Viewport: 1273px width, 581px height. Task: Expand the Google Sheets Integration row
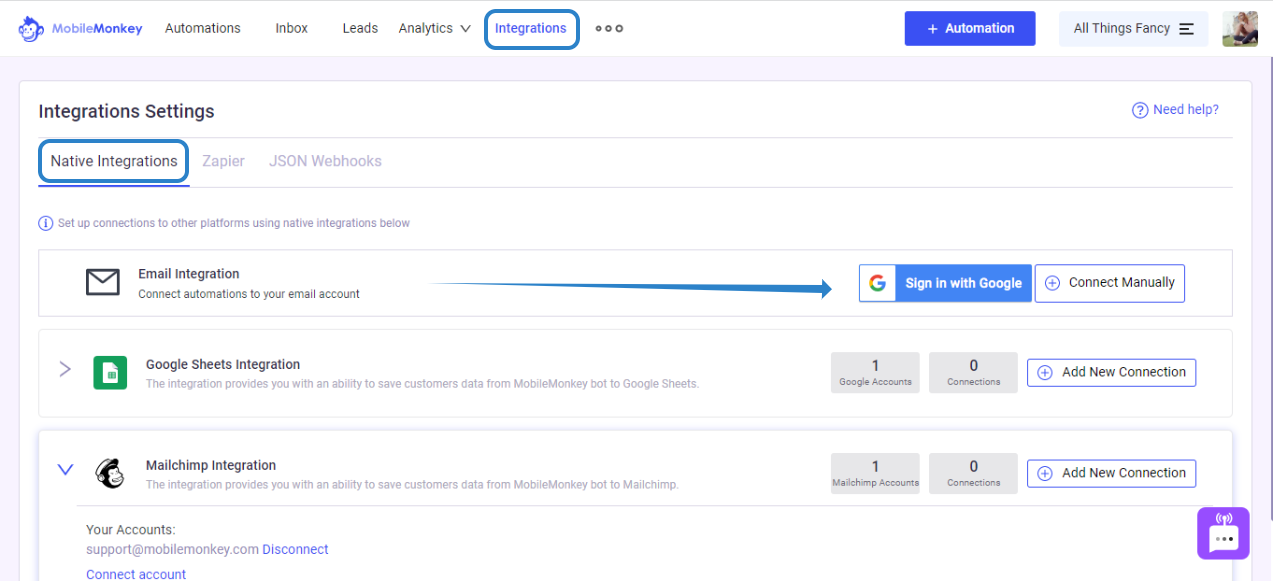(x=65, y=369)
